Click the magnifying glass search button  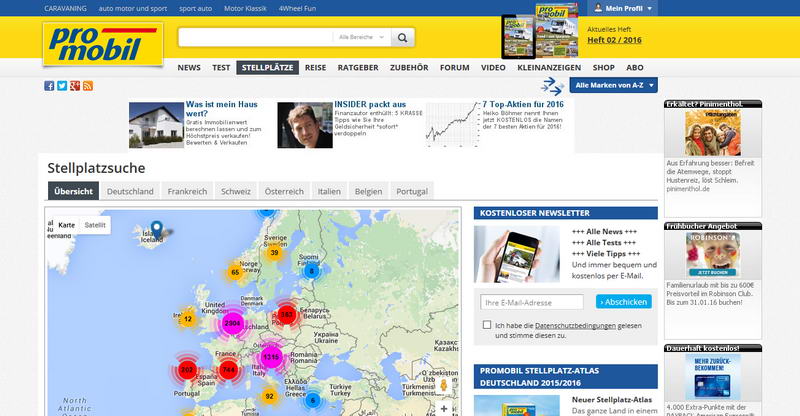coord(401,38)
